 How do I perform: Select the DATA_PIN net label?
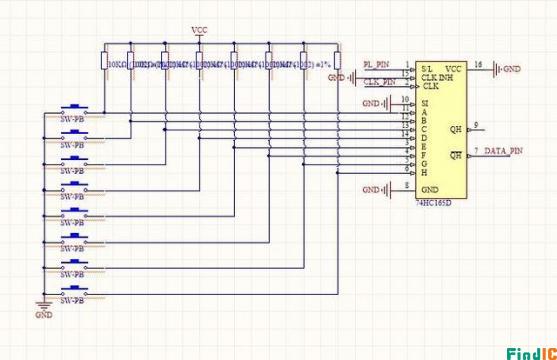click(503, 151)
